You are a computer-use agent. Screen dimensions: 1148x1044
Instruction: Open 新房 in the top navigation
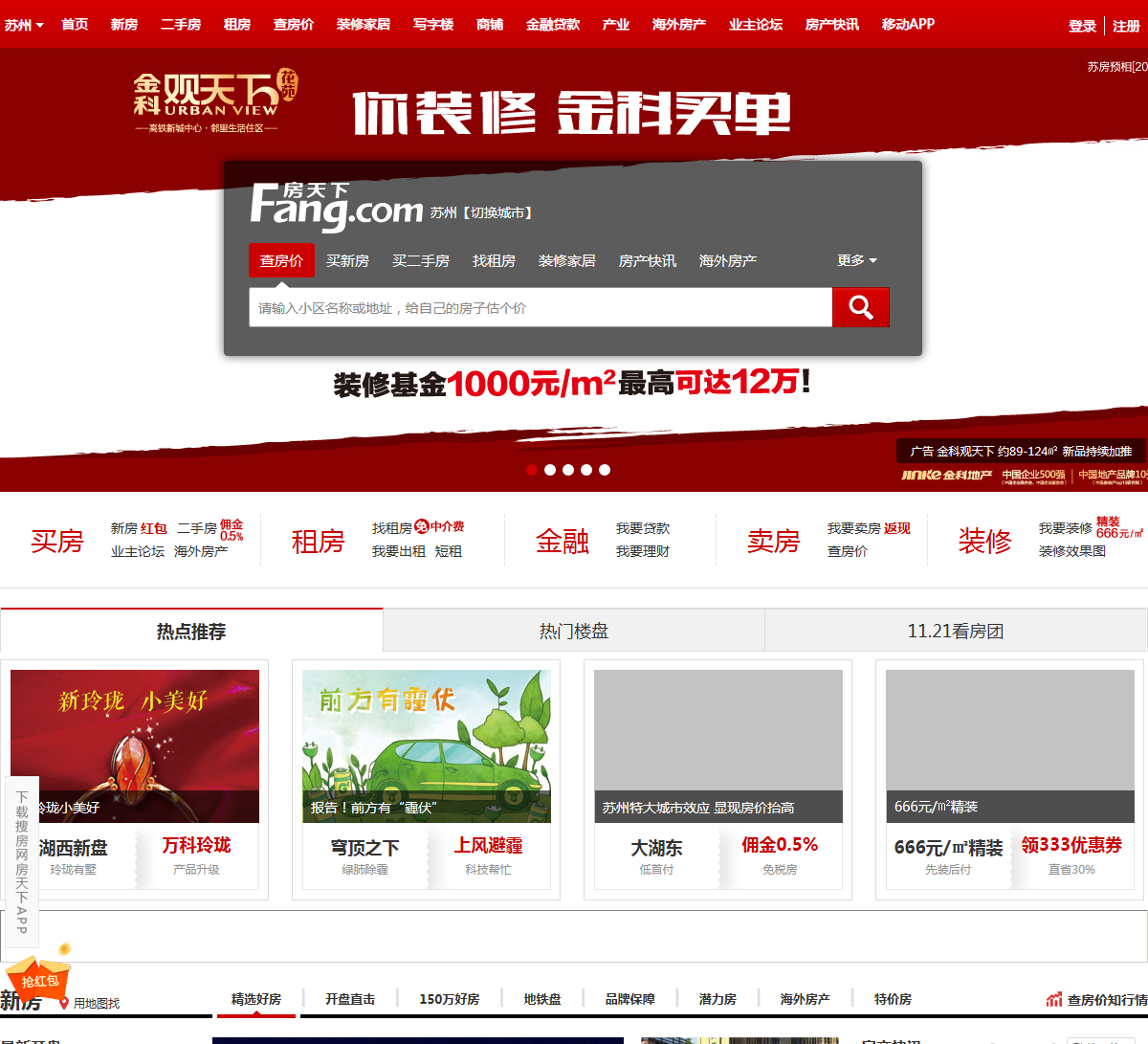[x=124, y=24]
